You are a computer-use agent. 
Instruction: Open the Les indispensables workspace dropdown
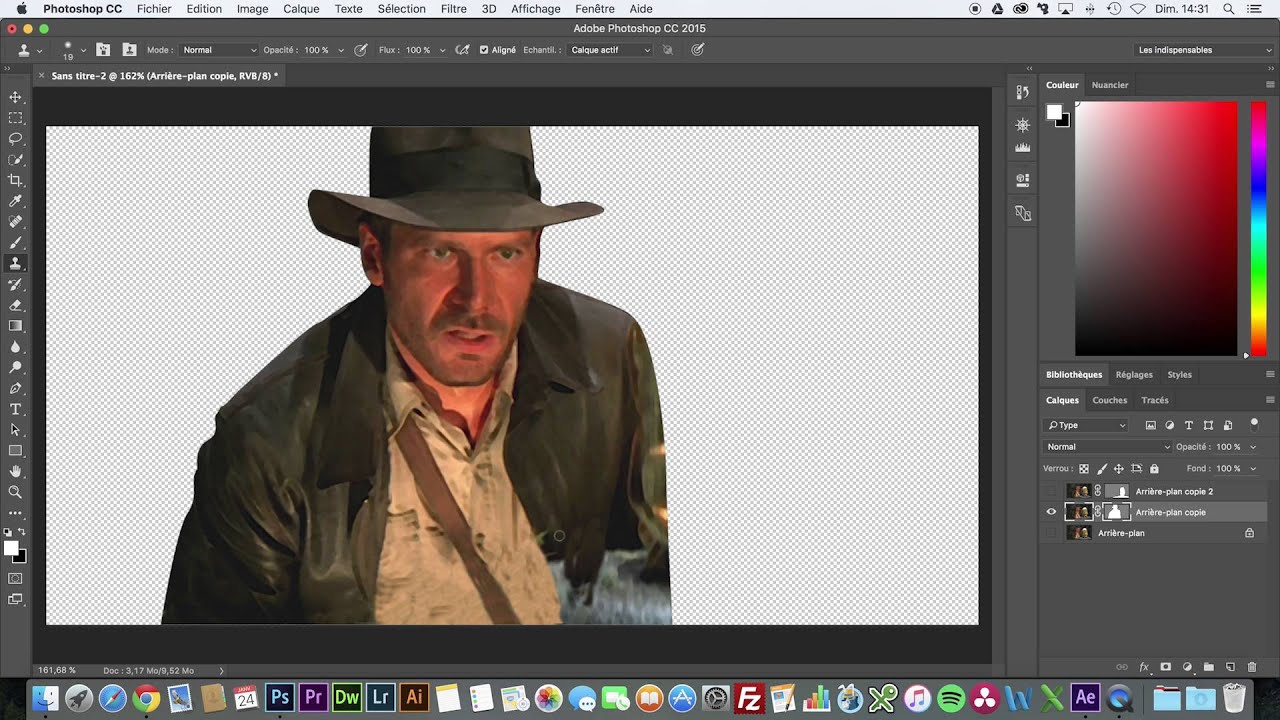click(1204, 50)
